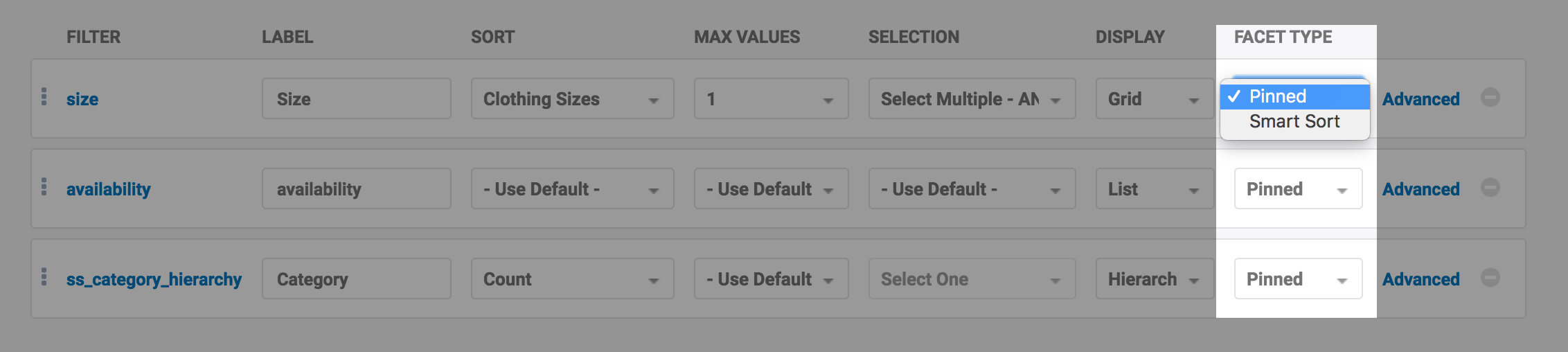The width and height of the screenshot is (1568, 352).
Task: Click drag handle for availability filter row
Action: click(x=44, y=187)
